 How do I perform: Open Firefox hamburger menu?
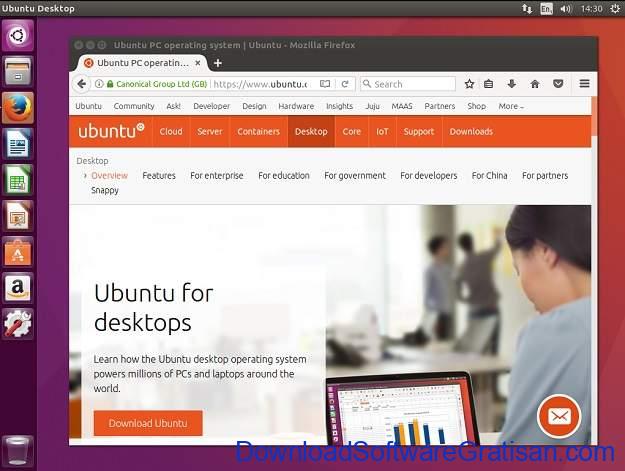584,84
